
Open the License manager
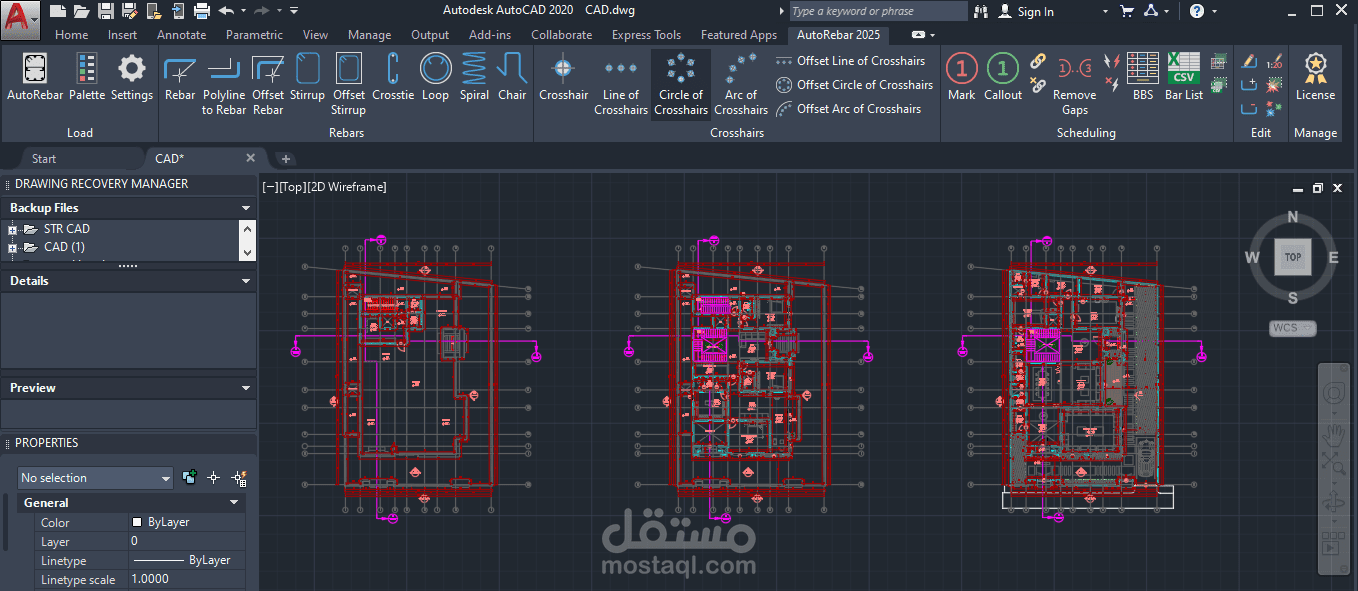click(1315, 78)
